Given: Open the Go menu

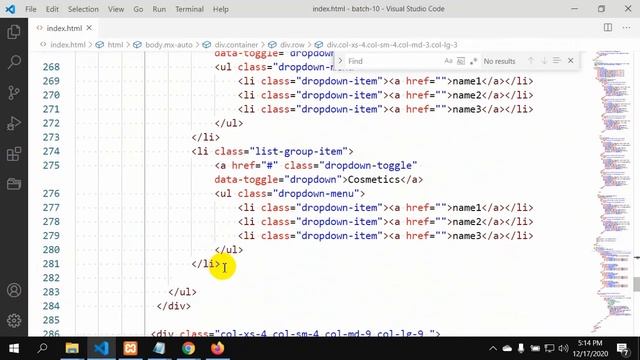Looking at the screenshot, I should point(138,9).
